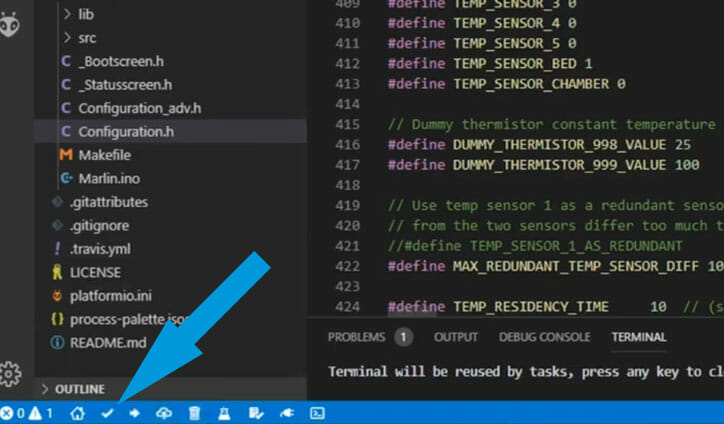Click TEMP_SENSOR_5 define text
The image size is (724, 424).
507,43
